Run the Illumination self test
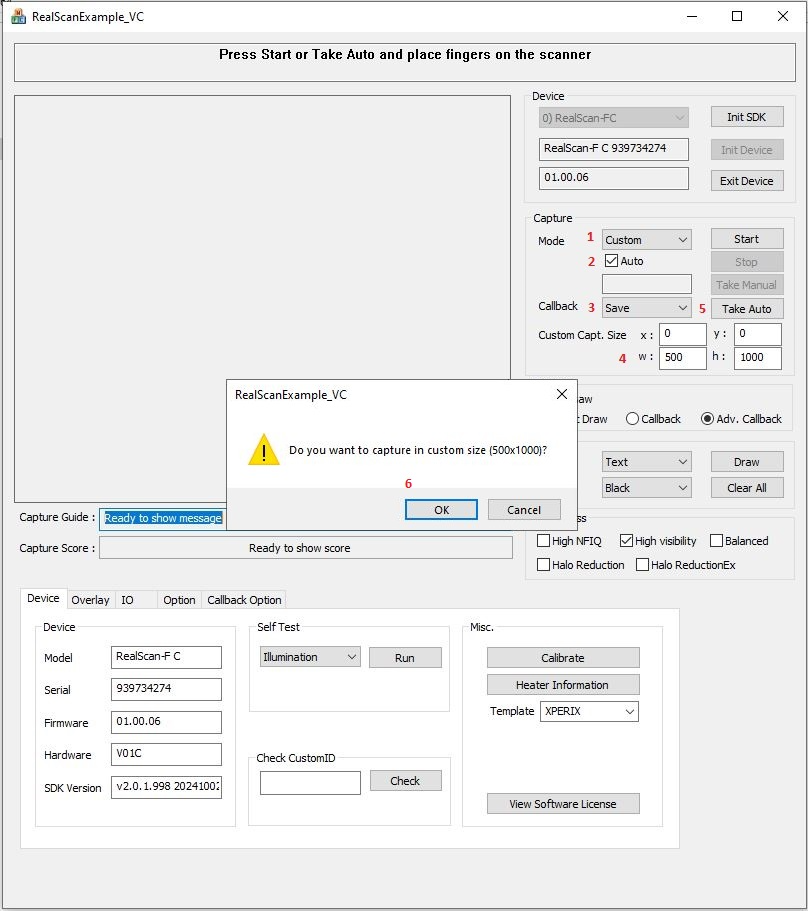The image size is (808, 911). coord(405,658)
